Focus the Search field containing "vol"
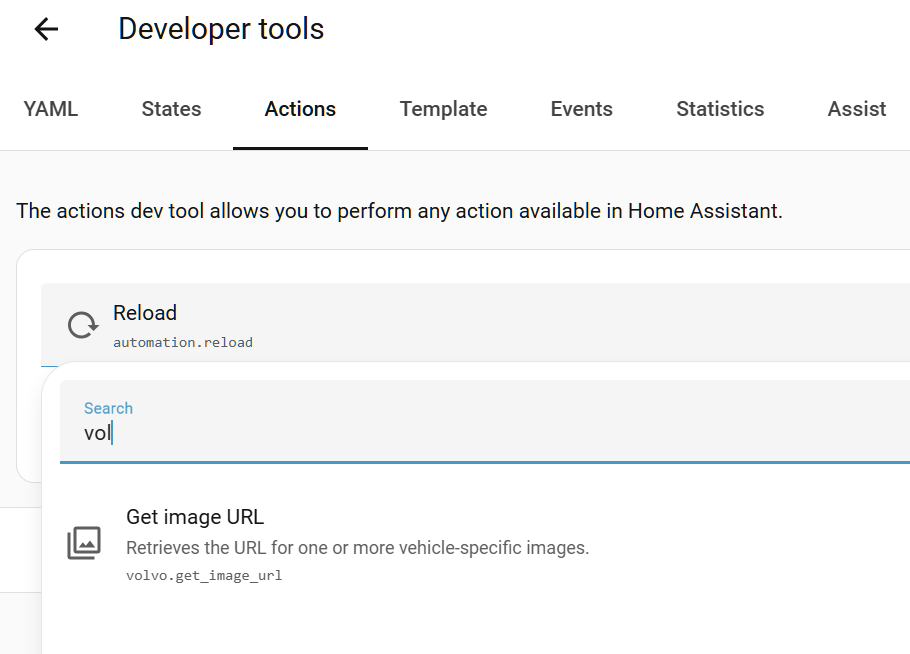The width and height of the screenshot is (910, 654). pyautogui.click(x=480, y=434)
